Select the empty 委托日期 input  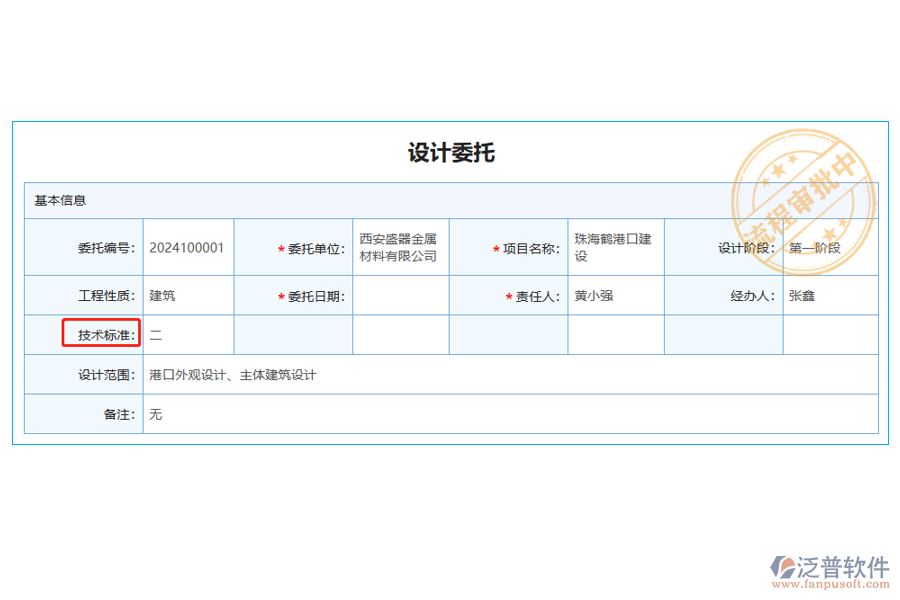pos(398,295)
